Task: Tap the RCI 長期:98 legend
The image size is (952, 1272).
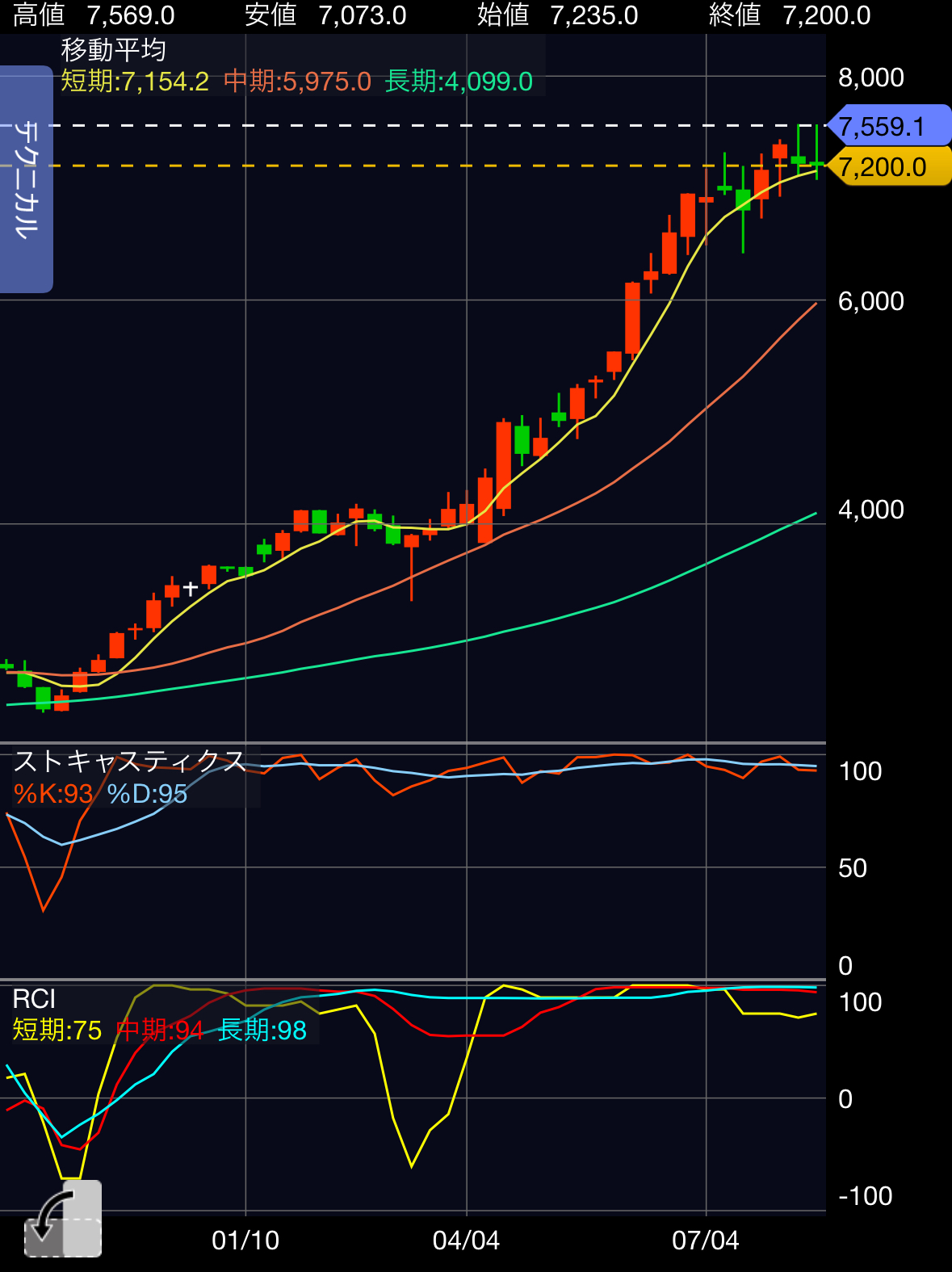Action: (x=262, y=1031)
